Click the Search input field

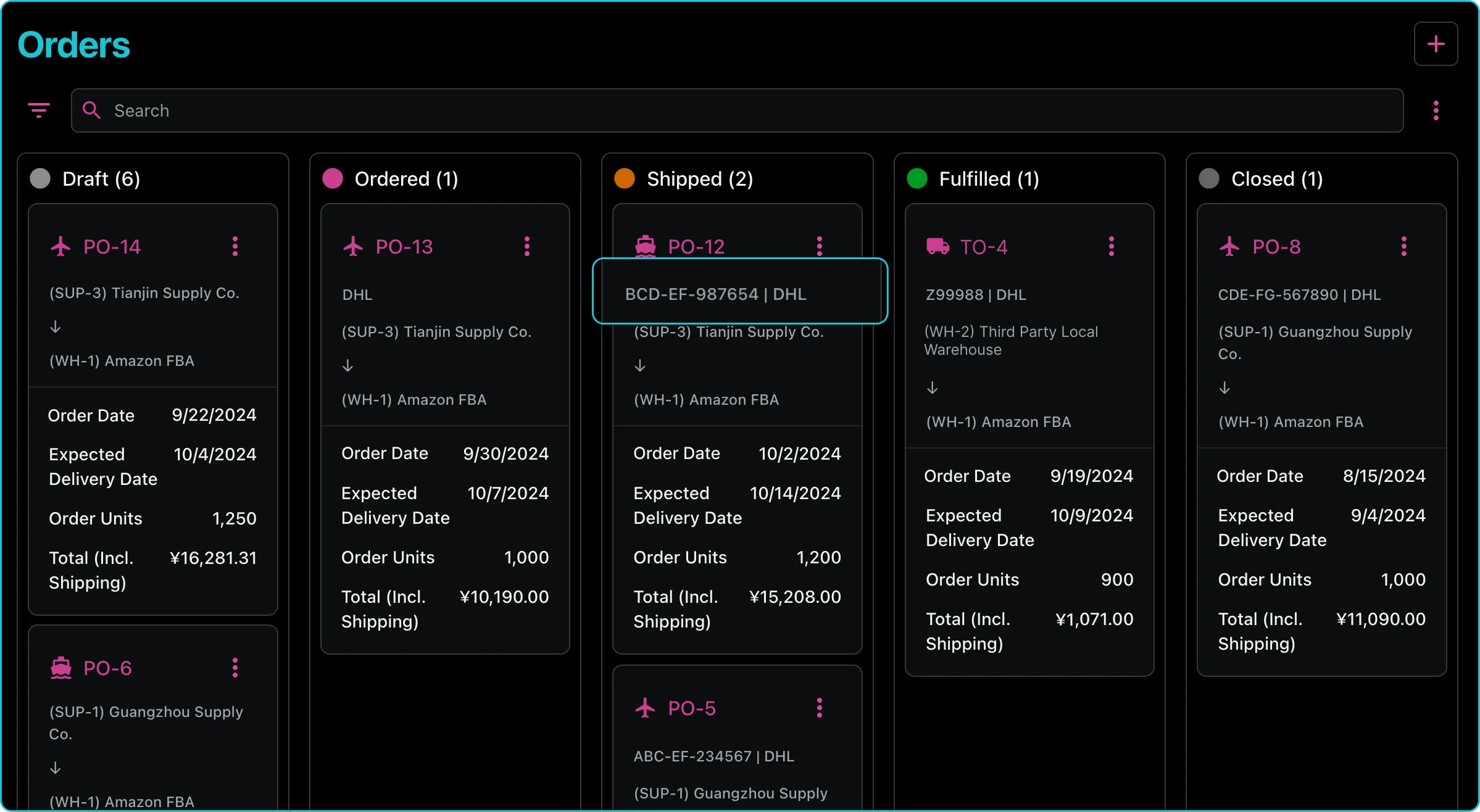point(737,110)
